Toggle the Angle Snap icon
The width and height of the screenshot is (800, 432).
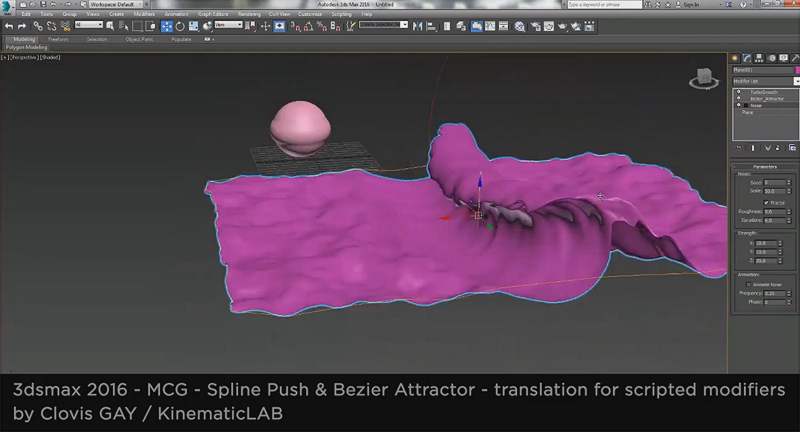click(x=308, y=27)
